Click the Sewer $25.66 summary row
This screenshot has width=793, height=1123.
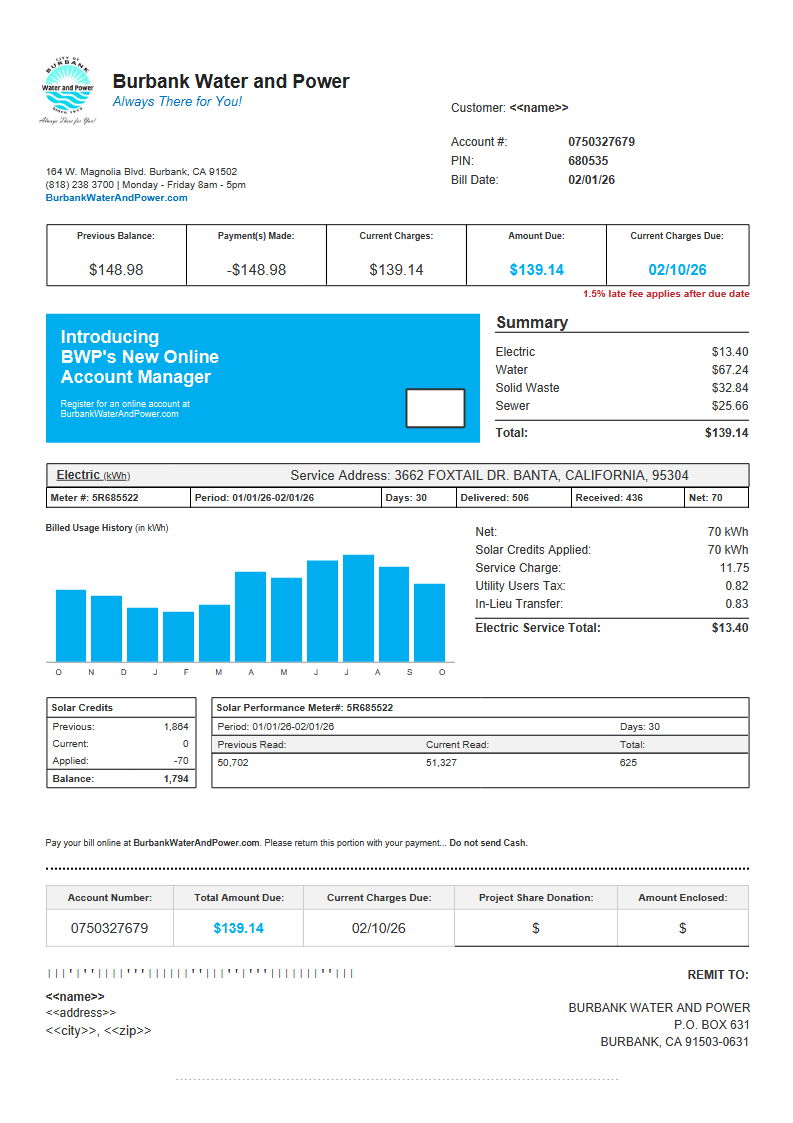[622, 405]
